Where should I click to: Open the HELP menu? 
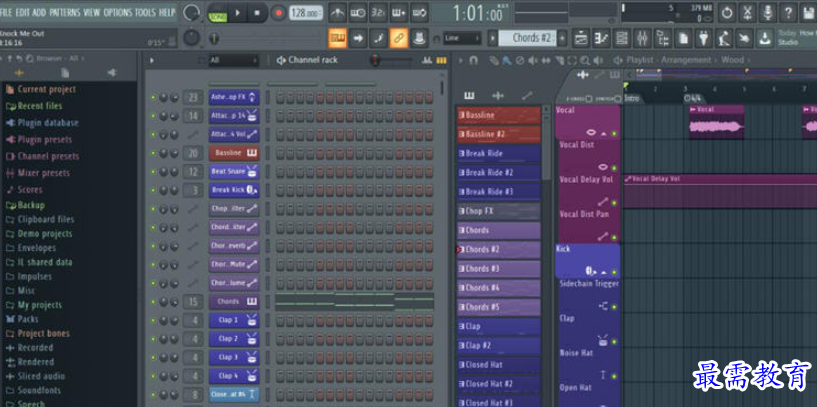pyautogui.click(x=167, y=13)
